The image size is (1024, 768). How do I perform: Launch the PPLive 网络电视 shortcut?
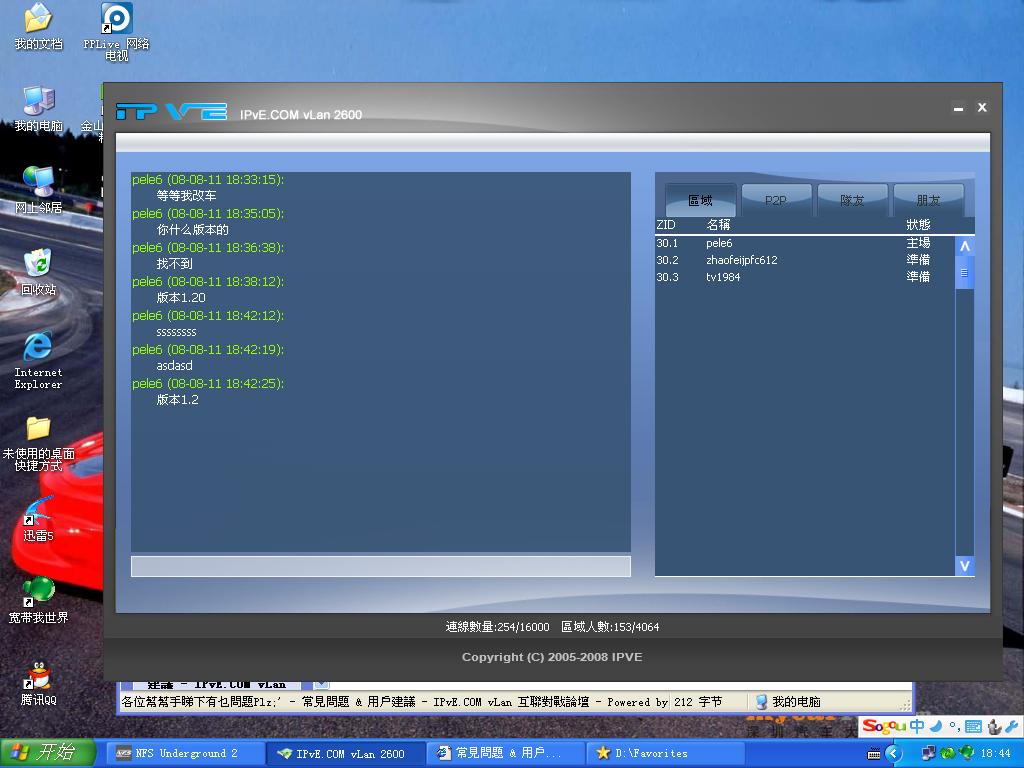point(116,19)
